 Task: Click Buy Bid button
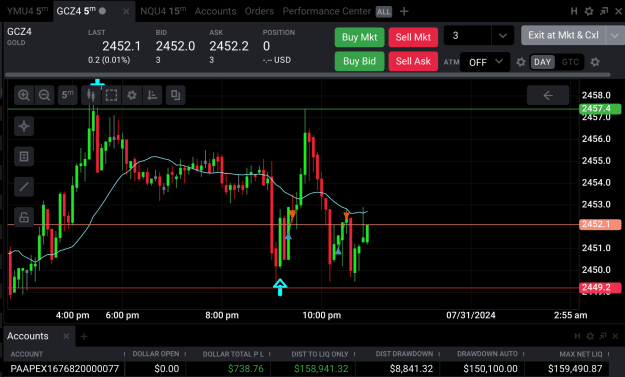click(x=360, y=61)
